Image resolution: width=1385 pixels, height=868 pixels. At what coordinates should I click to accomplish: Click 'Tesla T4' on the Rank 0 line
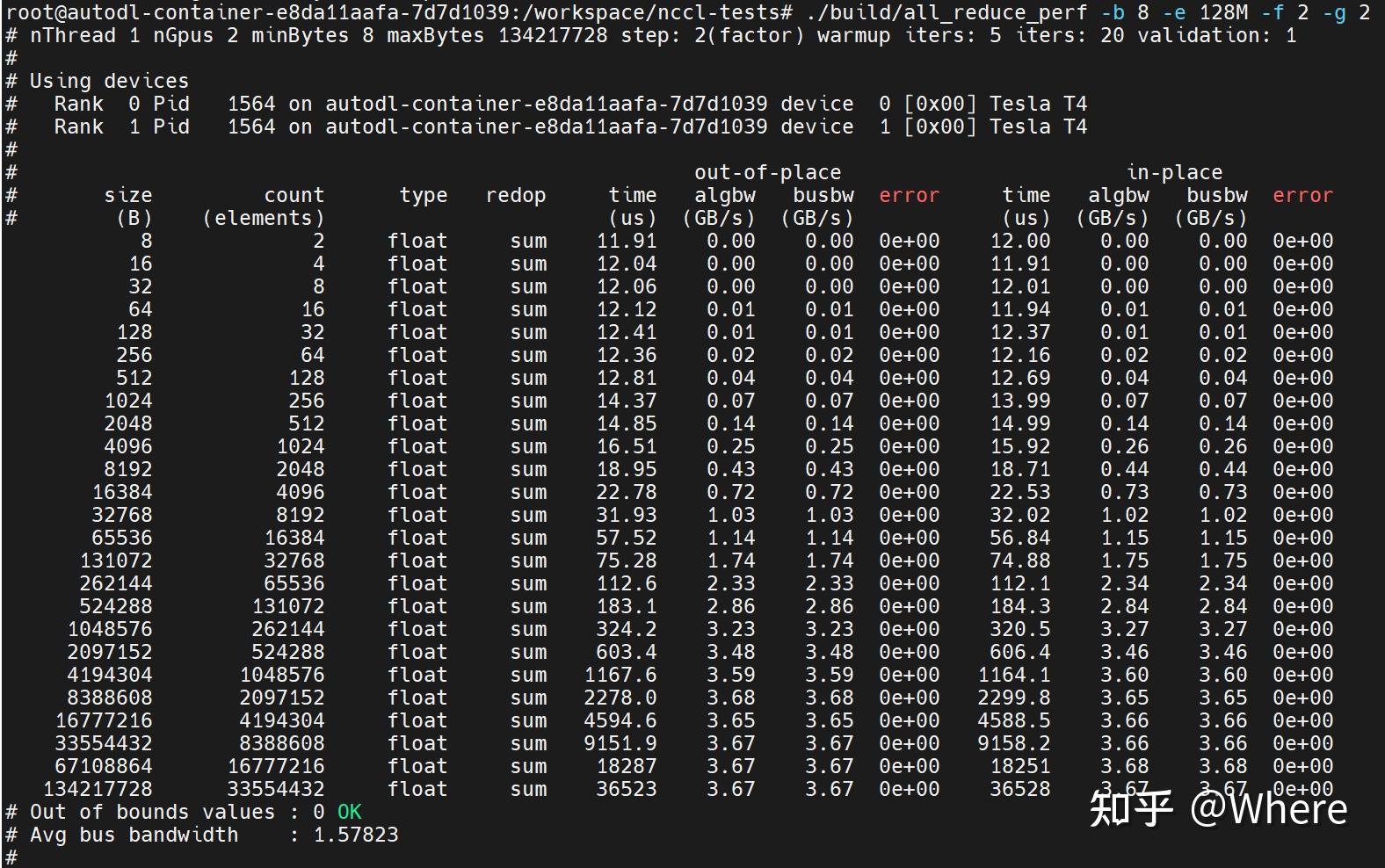[x=1038, y=104]
